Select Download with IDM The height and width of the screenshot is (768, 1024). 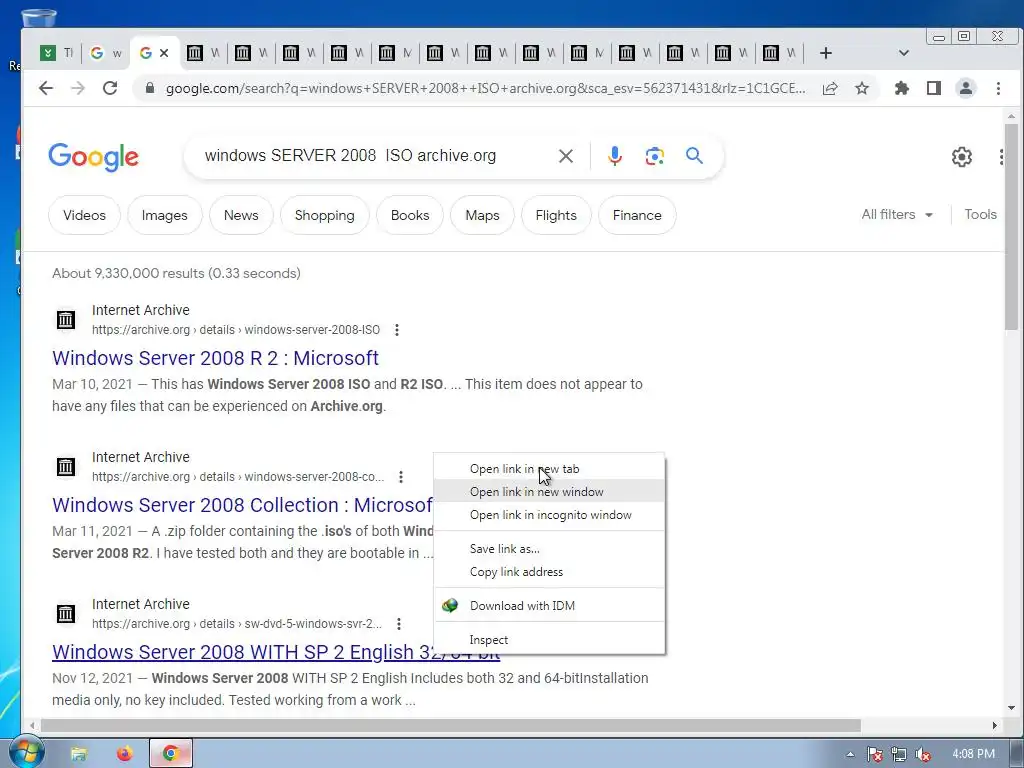tap(549, 605)
